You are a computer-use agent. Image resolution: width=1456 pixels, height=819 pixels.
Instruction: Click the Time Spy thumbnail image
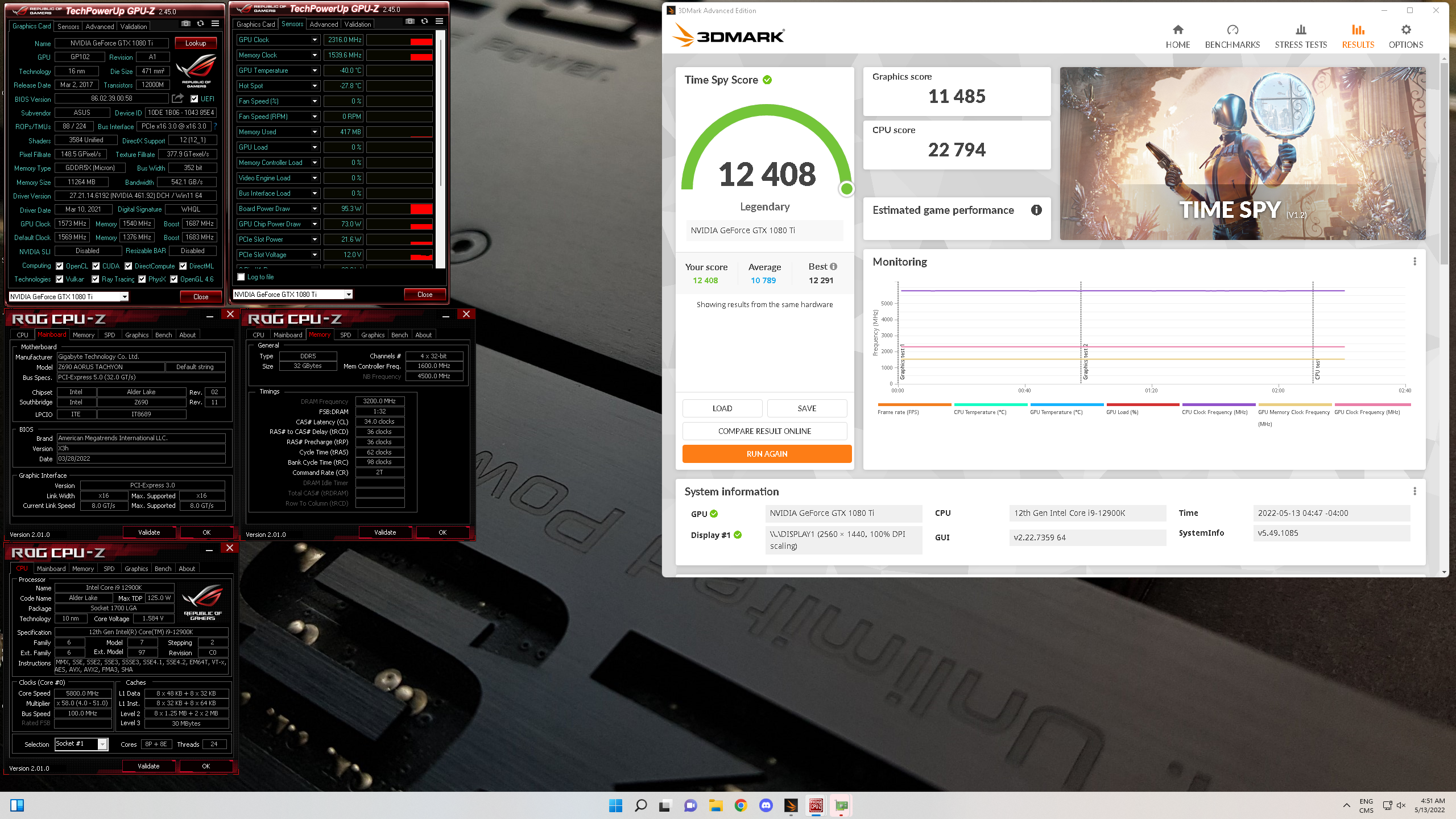pyautogui.click(x=1243, y=154)
